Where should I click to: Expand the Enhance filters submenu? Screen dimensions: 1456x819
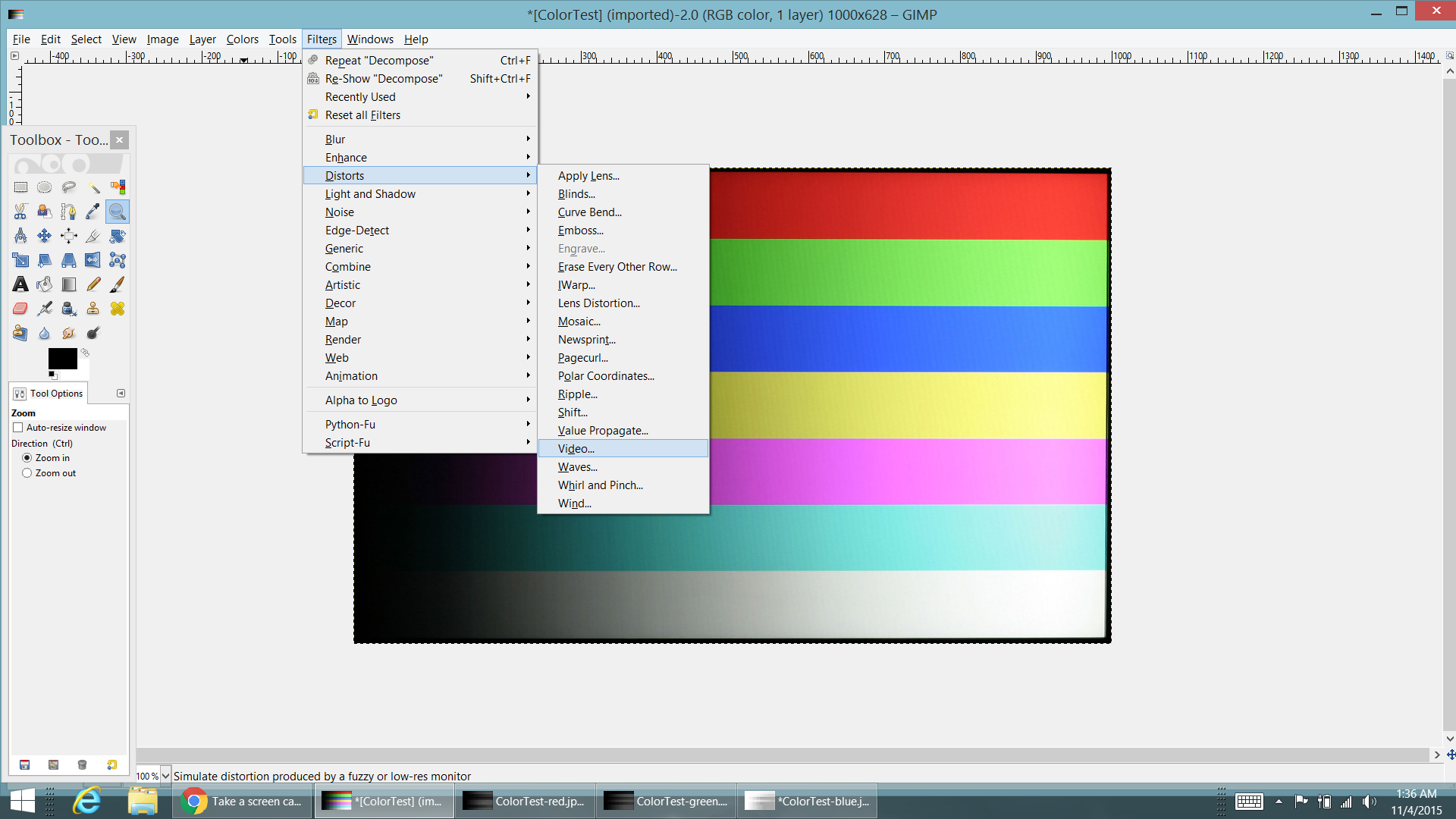pyautogui.click(x=420, y=157)
